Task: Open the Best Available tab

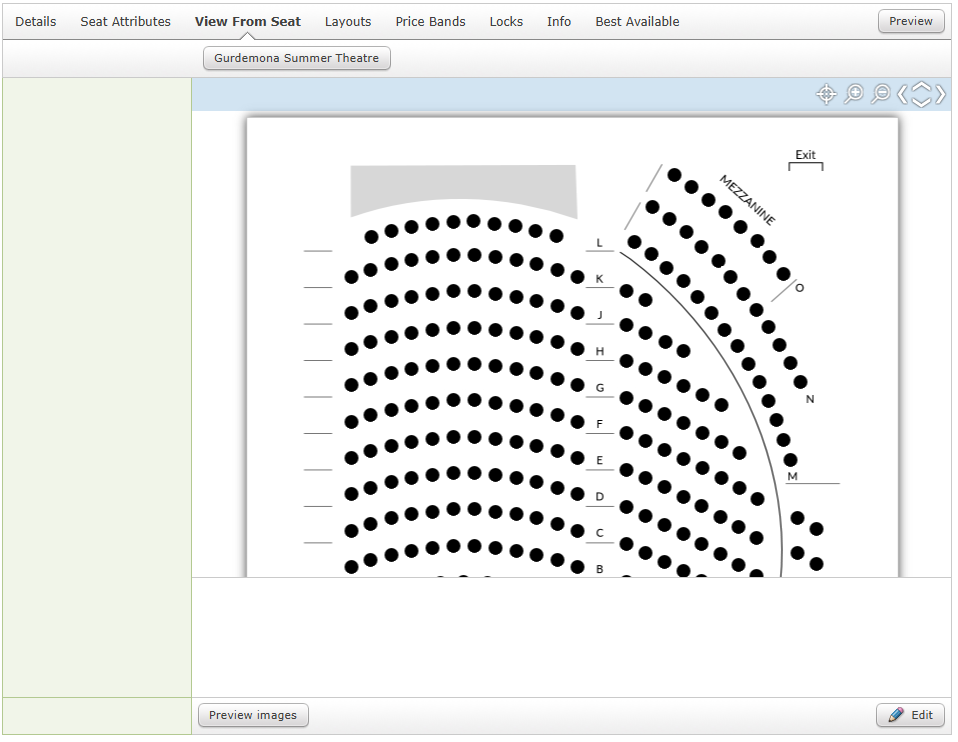Action: tap(637, 21)
